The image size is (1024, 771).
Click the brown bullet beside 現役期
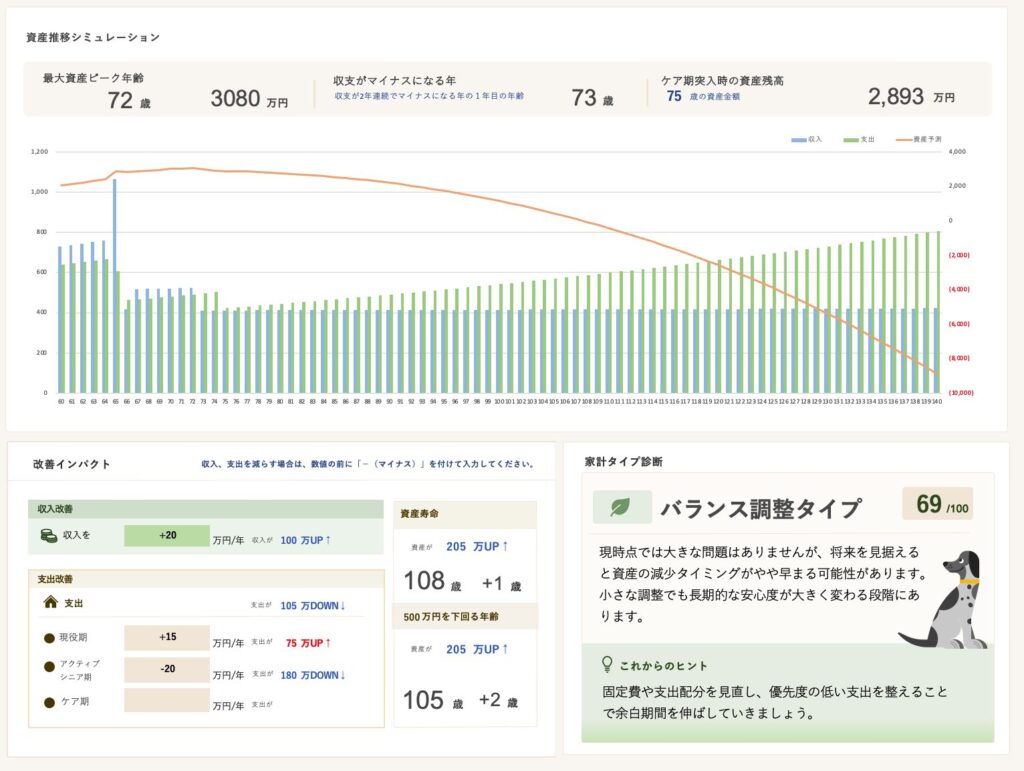point(48,638)
